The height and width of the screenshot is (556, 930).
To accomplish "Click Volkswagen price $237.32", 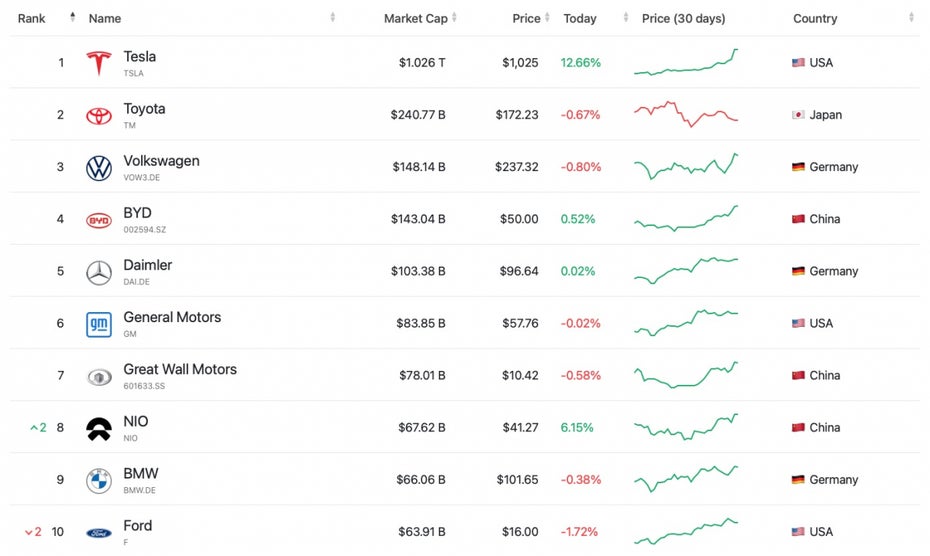I will (x=517, y=167).
